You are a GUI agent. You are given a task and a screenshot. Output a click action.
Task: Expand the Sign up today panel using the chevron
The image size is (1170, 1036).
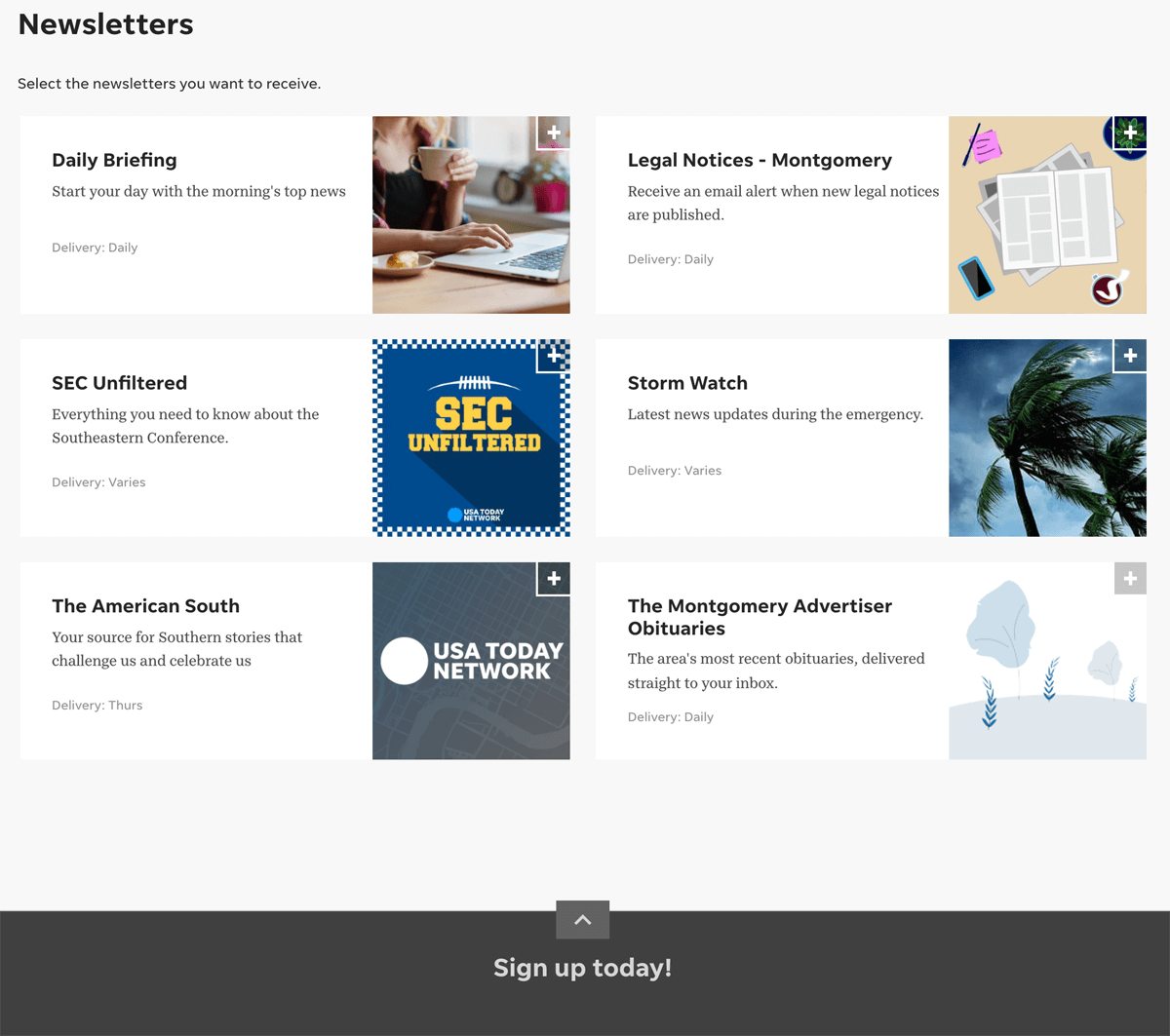click(583, 920)
